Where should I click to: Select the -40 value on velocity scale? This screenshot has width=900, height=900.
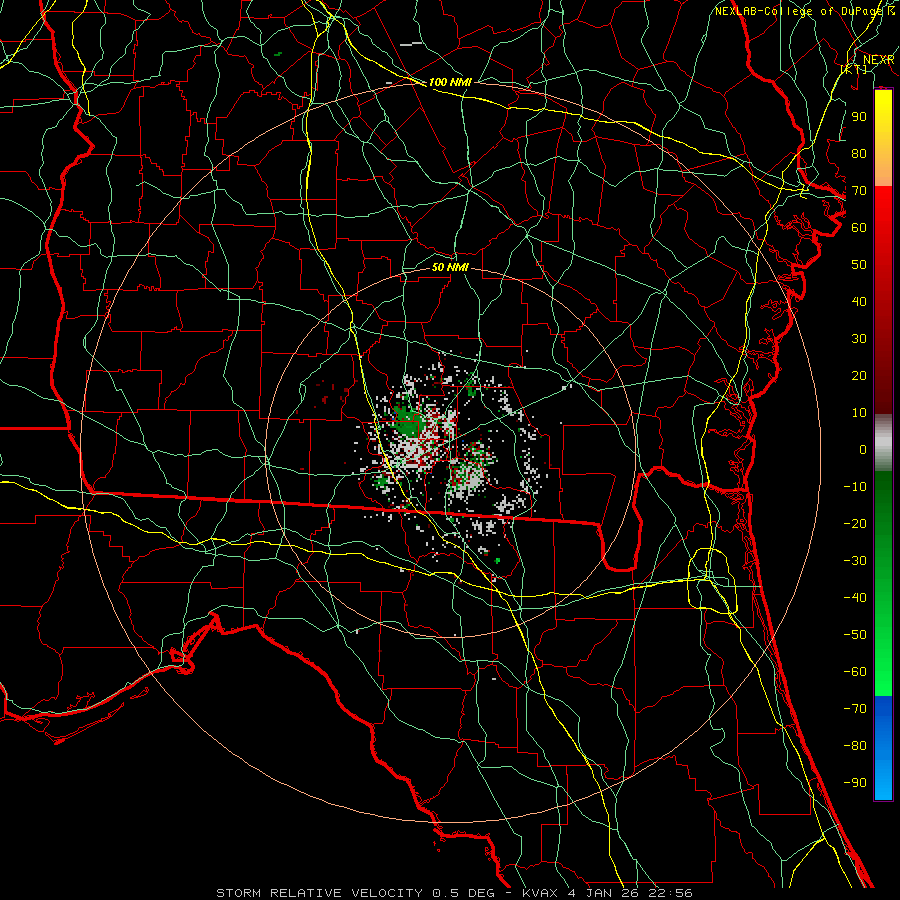(x=855, y=598)
